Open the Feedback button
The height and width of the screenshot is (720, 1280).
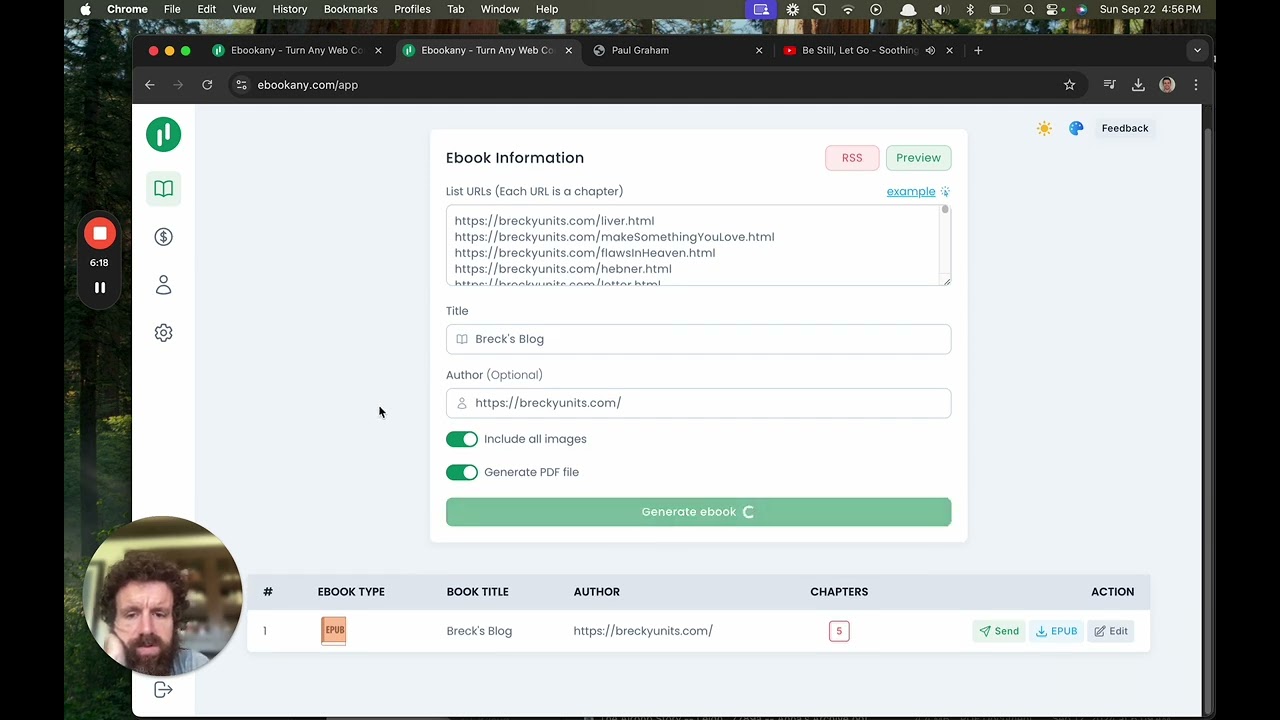(1125, 128)
